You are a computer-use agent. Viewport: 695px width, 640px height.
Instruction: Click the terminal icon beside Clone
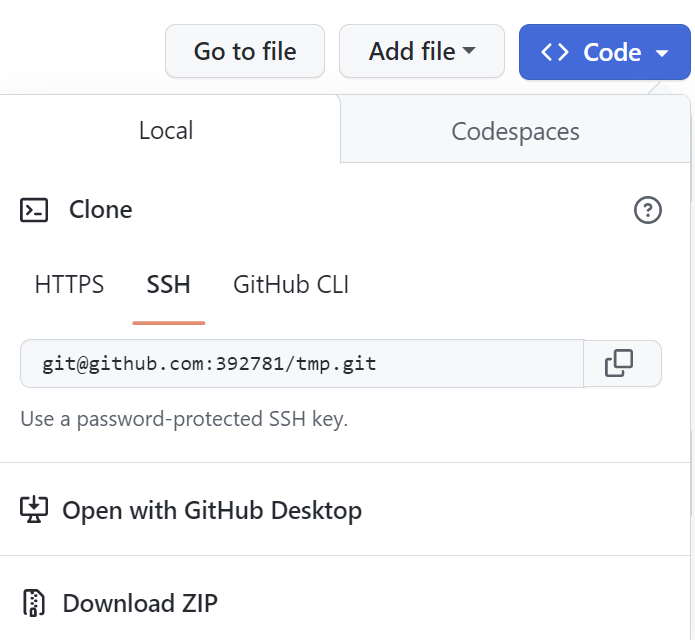click(x=34, y=210)
